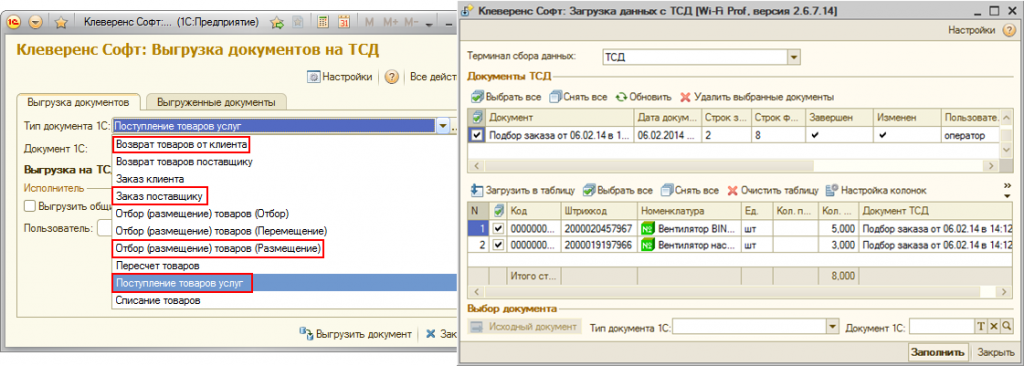Screen dimensions: 1024x366
Task: Click the Подбор заказа от 06.02.14 document cell
Action: pyautogui.click(x=560, y=135)
